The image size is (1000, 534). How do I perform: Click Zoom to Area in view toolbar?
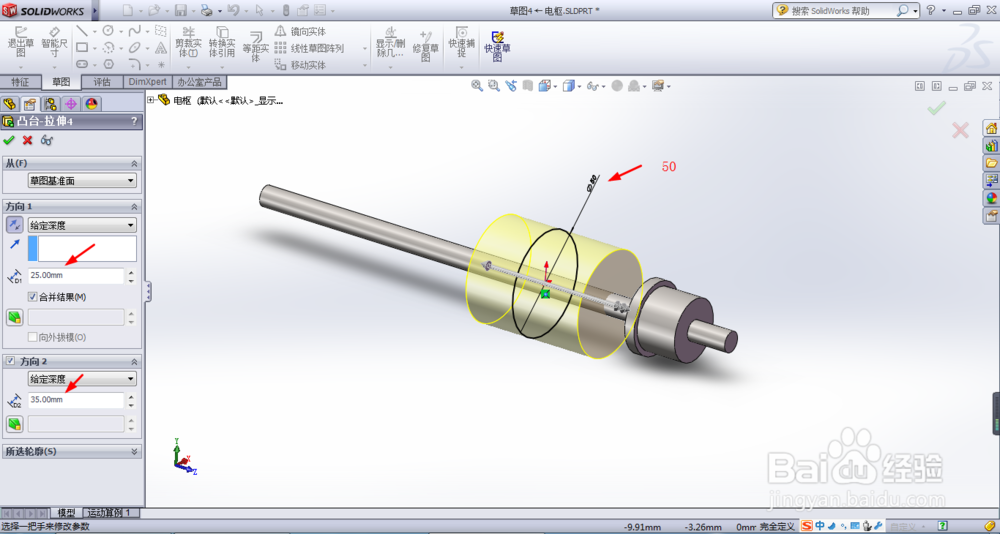tap(494, 85)
